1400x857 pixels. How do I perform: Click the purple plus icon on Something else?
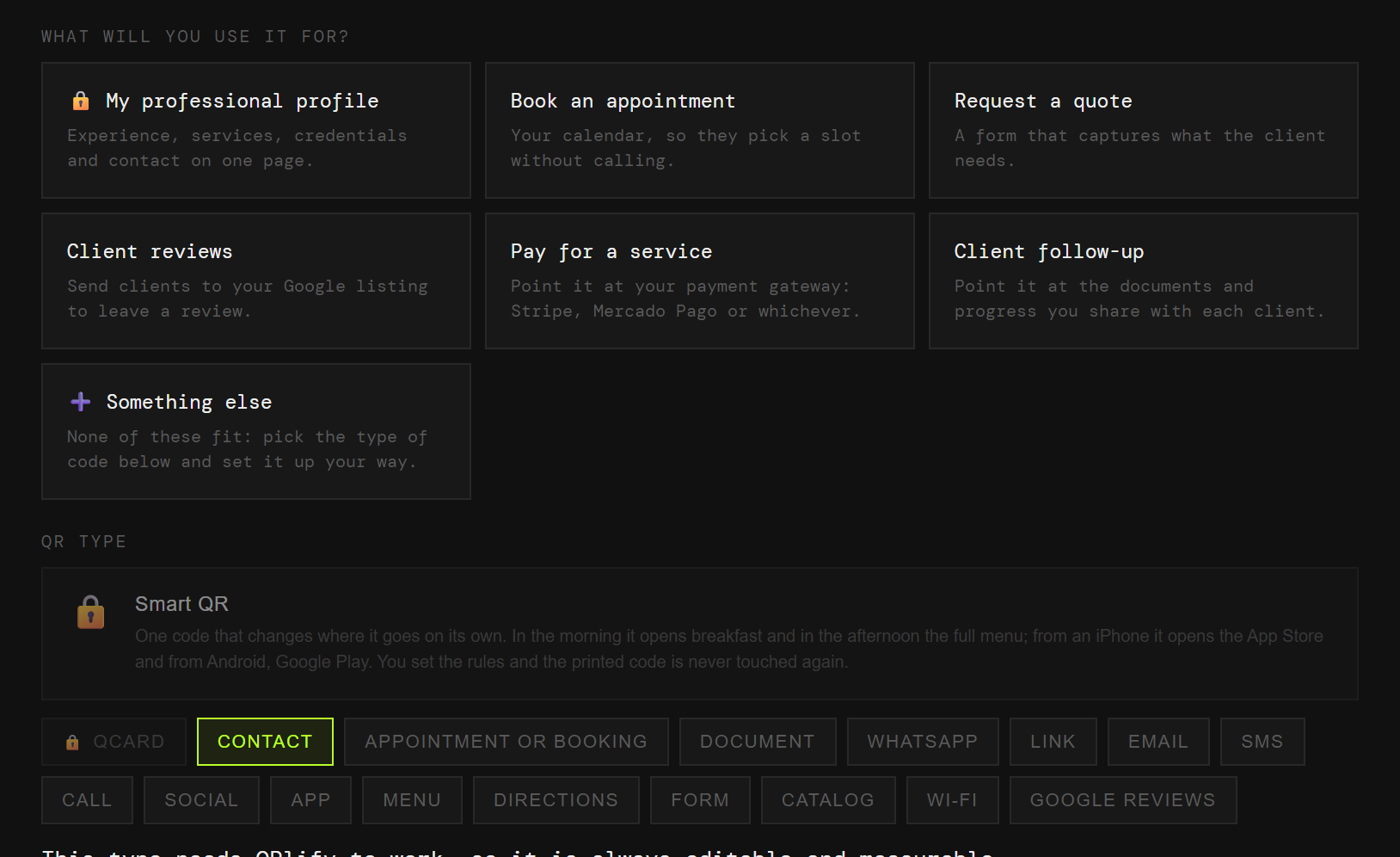(x=81, y=402)
